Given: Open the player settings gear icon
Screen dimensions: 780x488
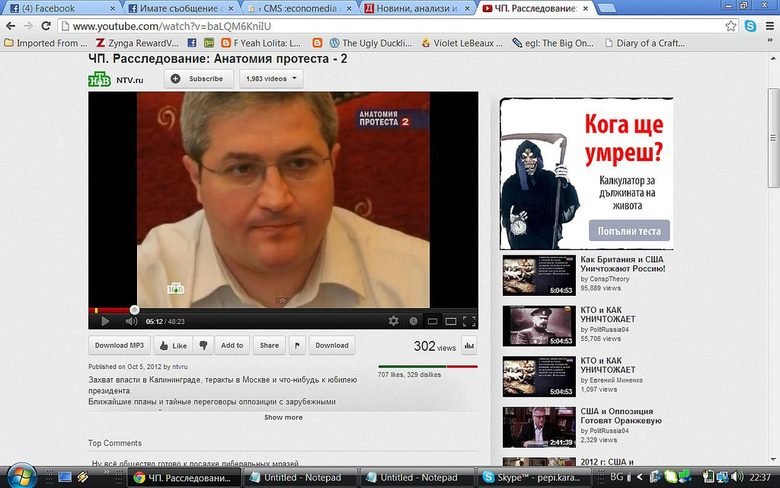Looking at the screenshot, I should coord(393,321).
